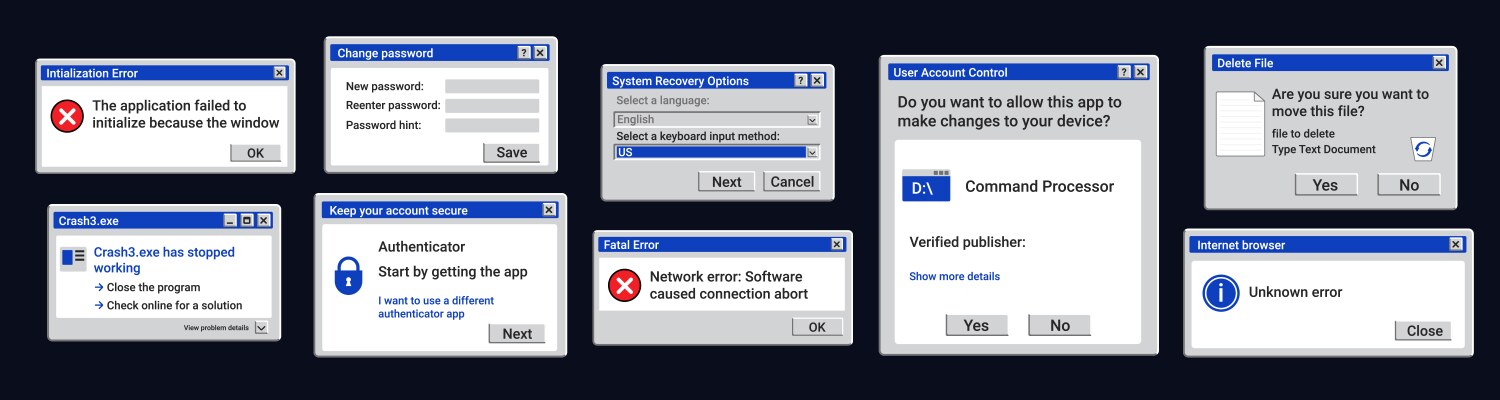Open the Select a language dropdown
The height and width of the screenshot is (400, 1500).
812,120
